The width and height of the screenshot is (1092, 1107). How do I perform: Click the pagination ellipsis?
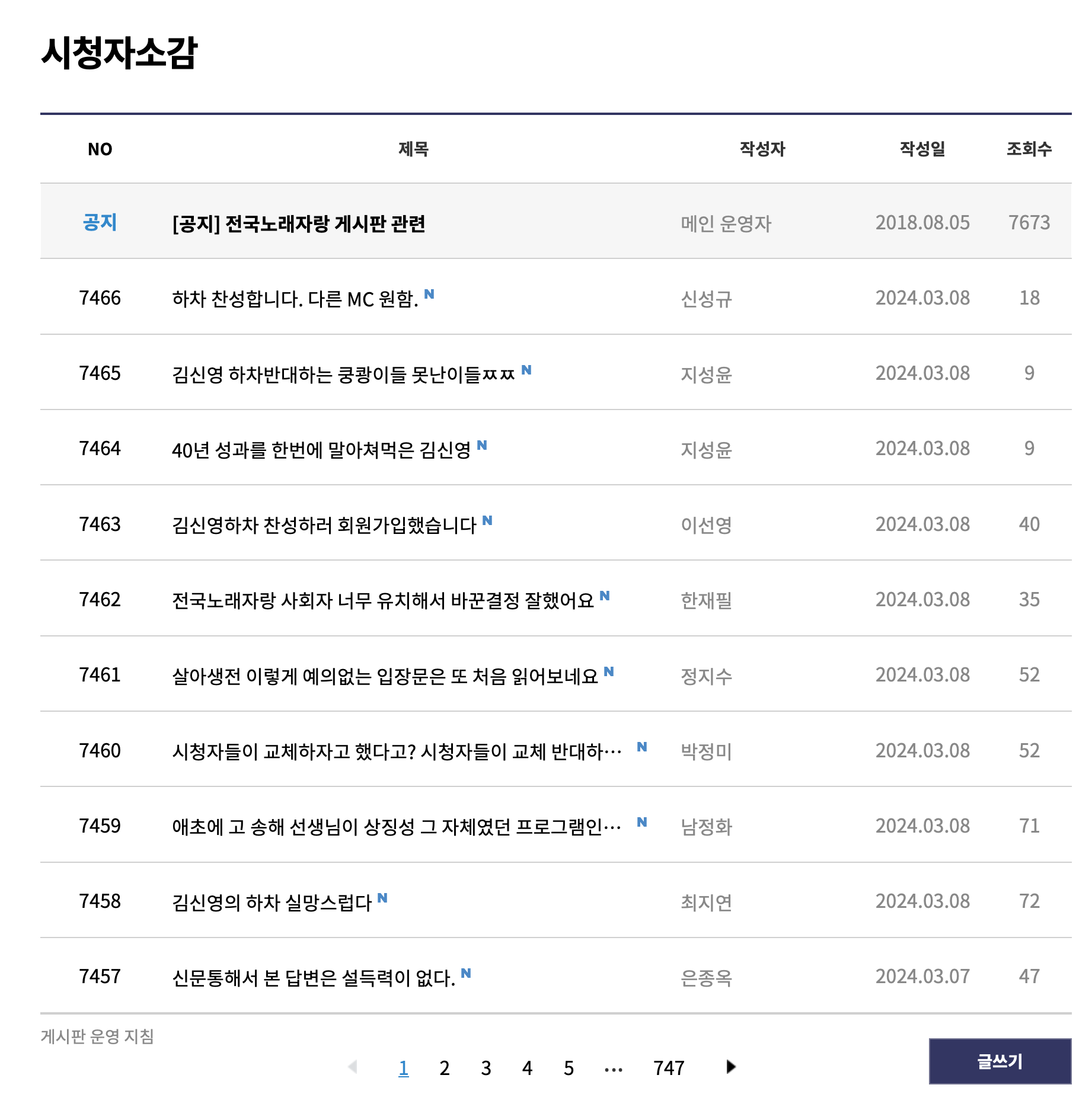click(614, 1070)
